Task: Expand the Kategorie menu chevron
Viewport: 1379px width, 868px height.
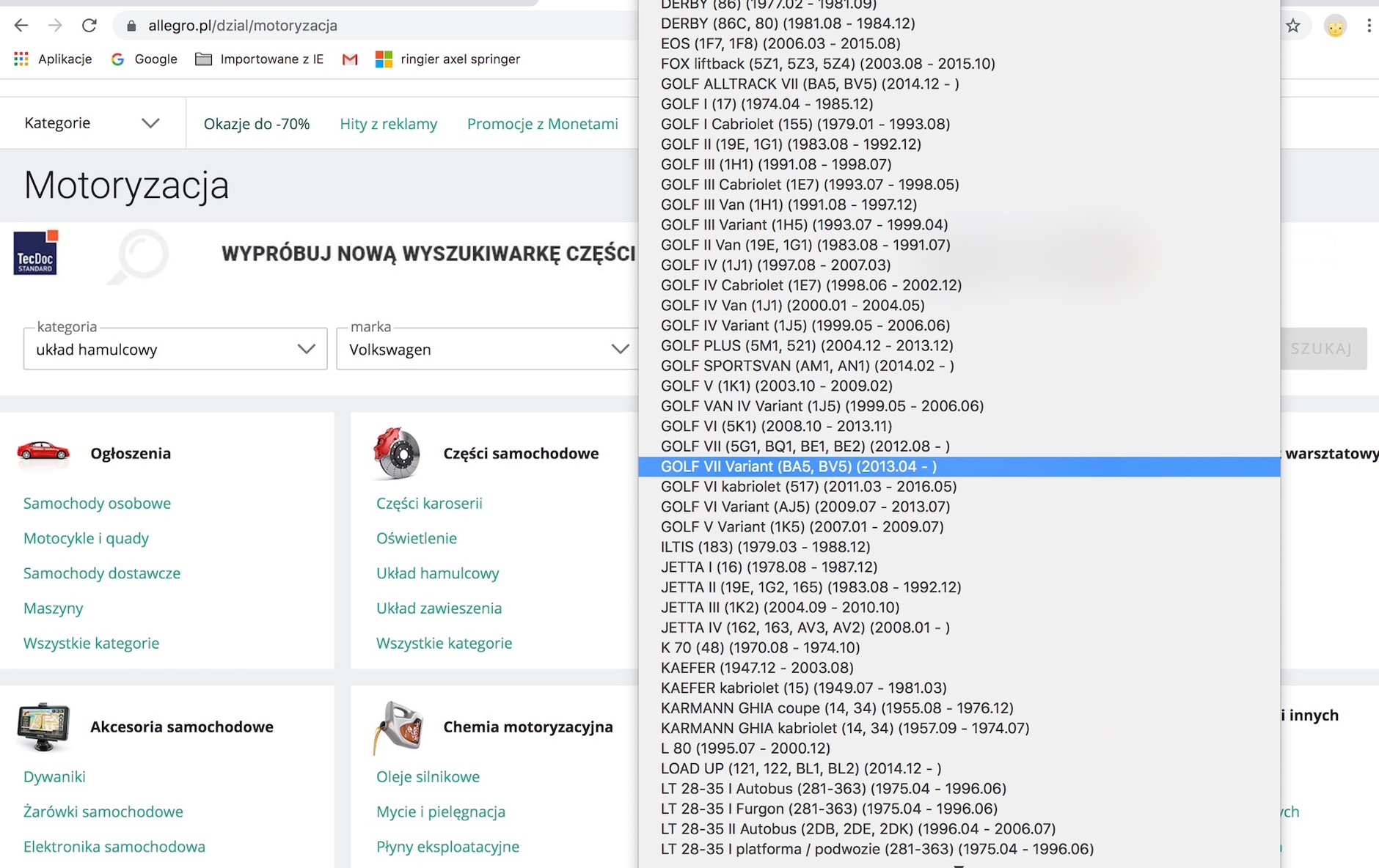Action: pyautogui.click(x=150, y=122)
